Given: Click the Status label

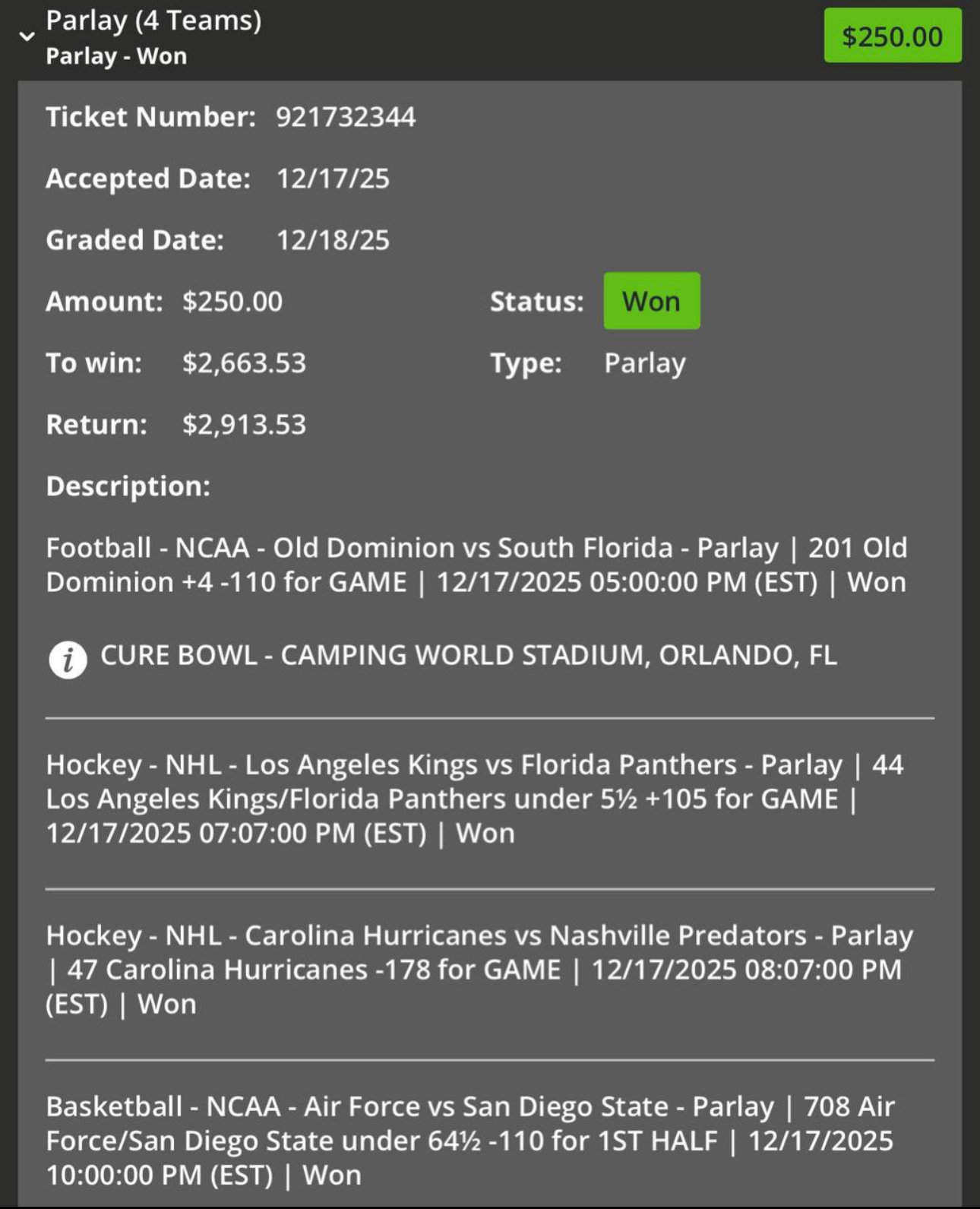Looking at the screenshot, I should 536,302.
